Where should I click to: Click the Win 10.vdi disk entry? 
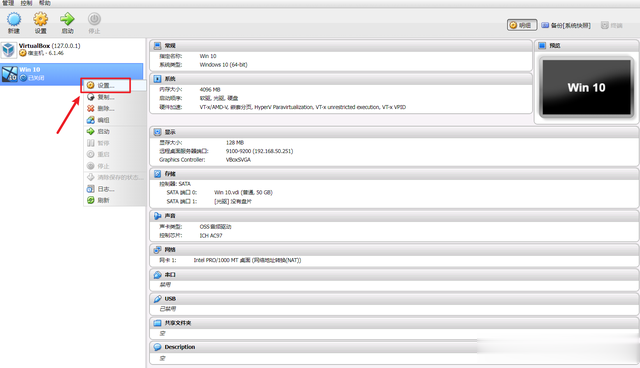(243, 193)
